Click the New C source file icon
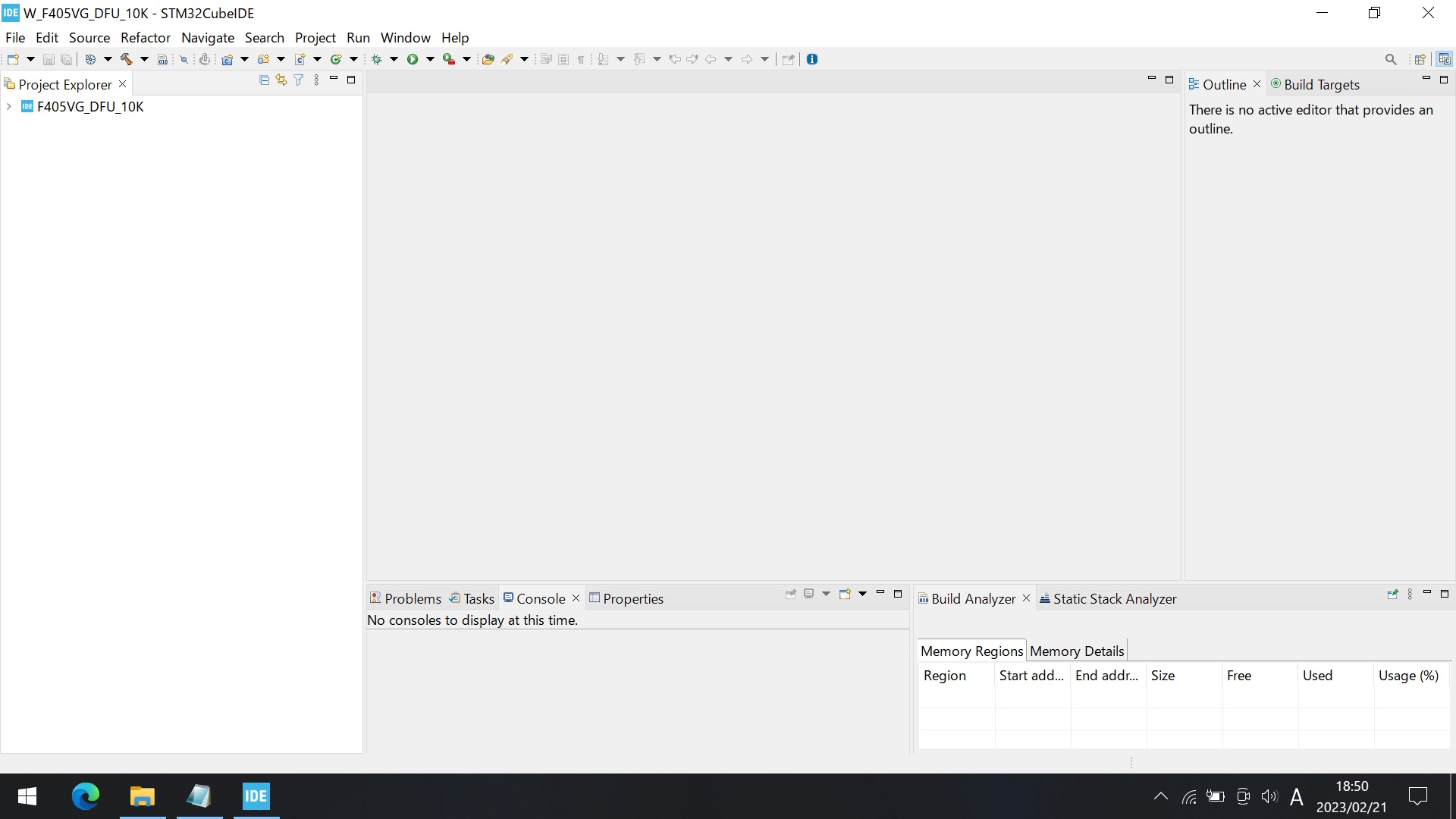 (x=300, y=59)
